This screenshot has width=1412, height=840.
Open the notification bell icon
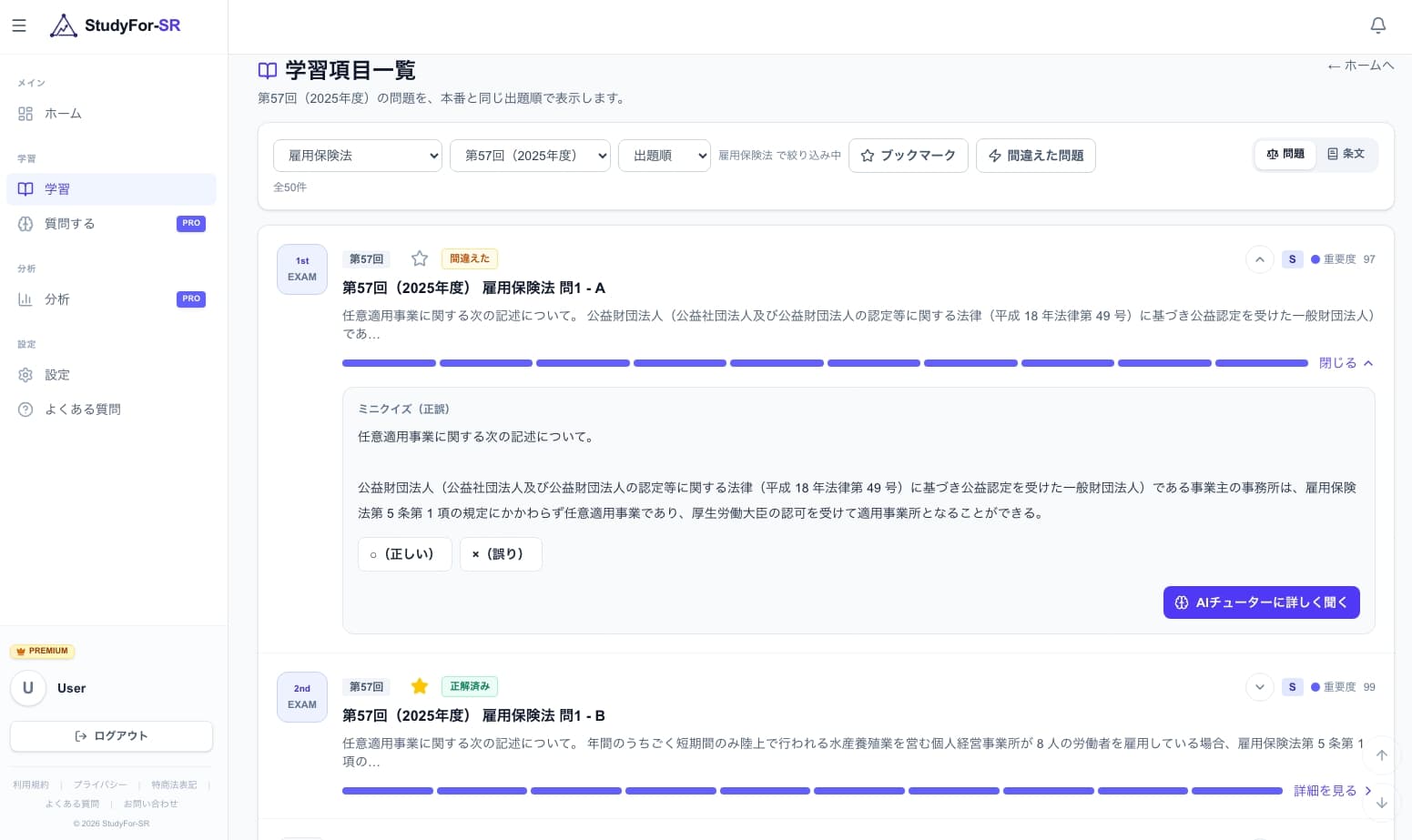1378,25
